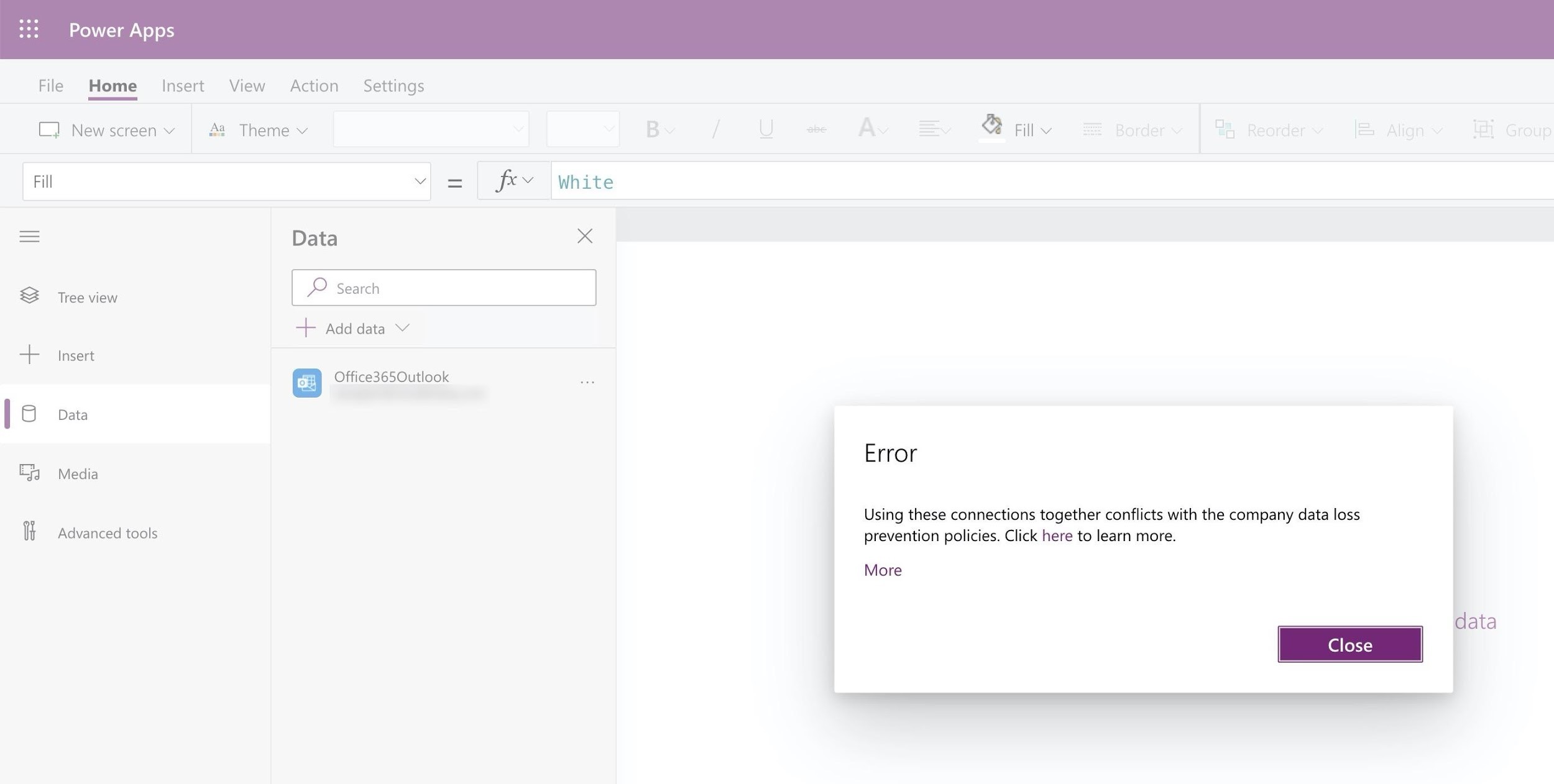The height and width of the screenshot is (784, 1554).
Task: Collapse the left navigation hamburger menu
Action: [x=29, y=236]
